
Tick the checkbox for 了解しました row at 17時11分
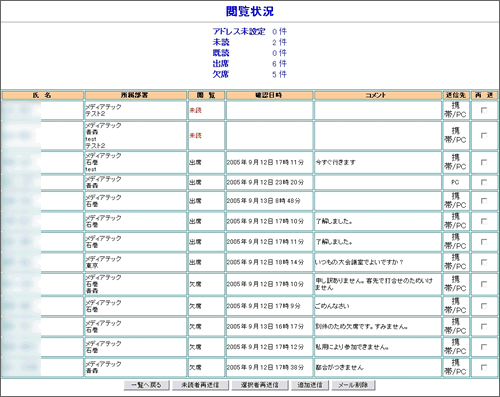(x=484, y=242)
